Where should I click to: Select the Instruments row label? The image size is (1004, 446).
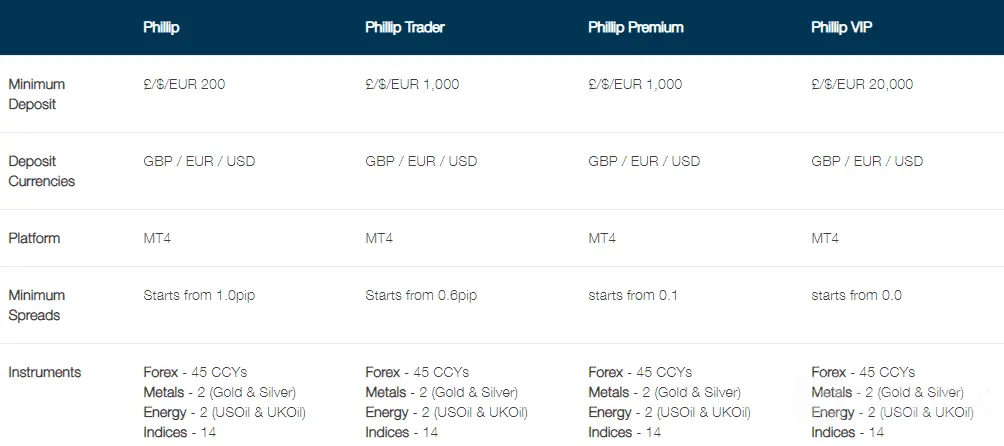[x=45, y=372]
